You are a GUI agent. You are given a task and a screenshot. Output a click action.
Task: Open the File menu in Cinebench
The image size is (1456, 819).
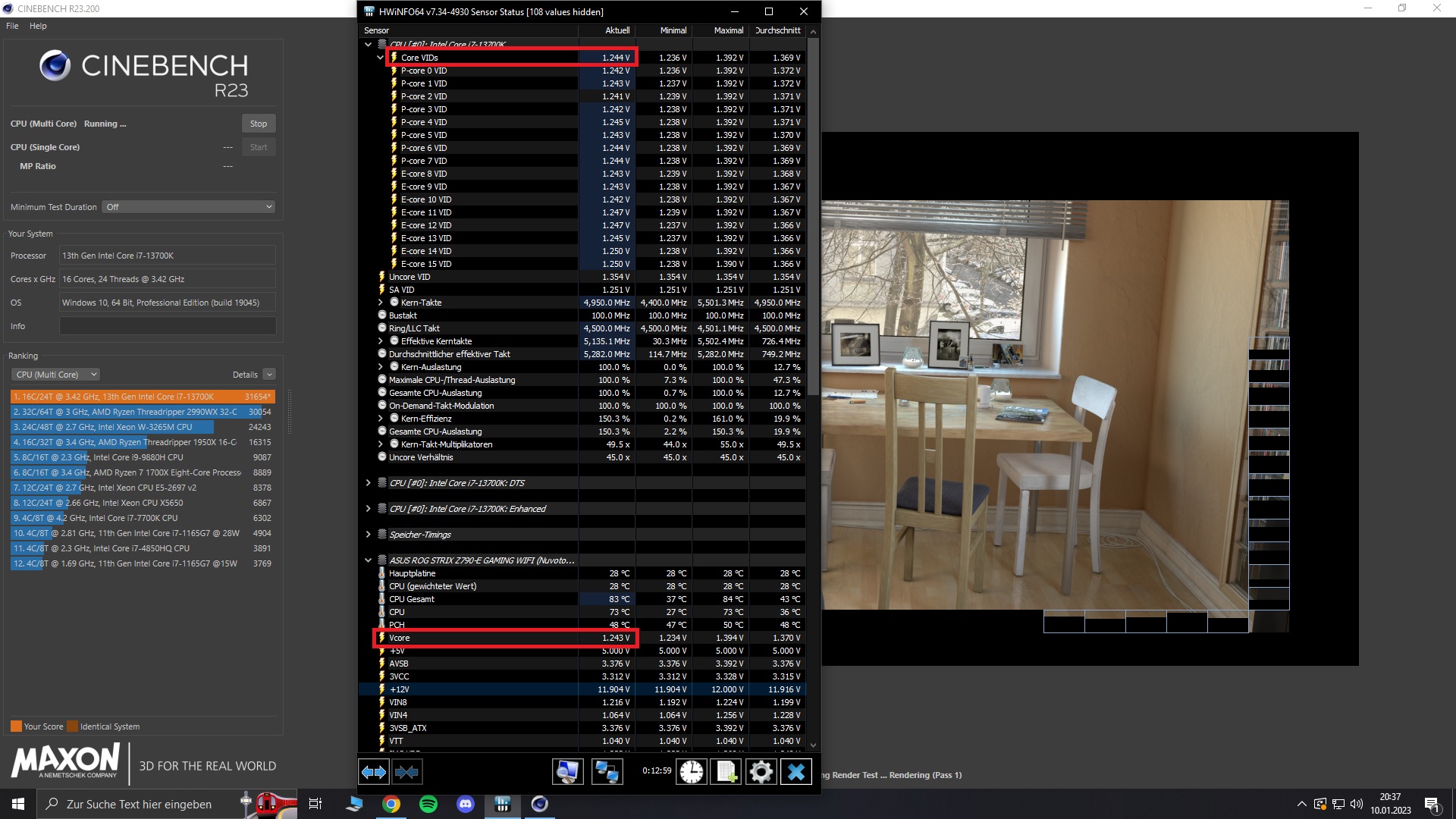click(x=12, y=26)
